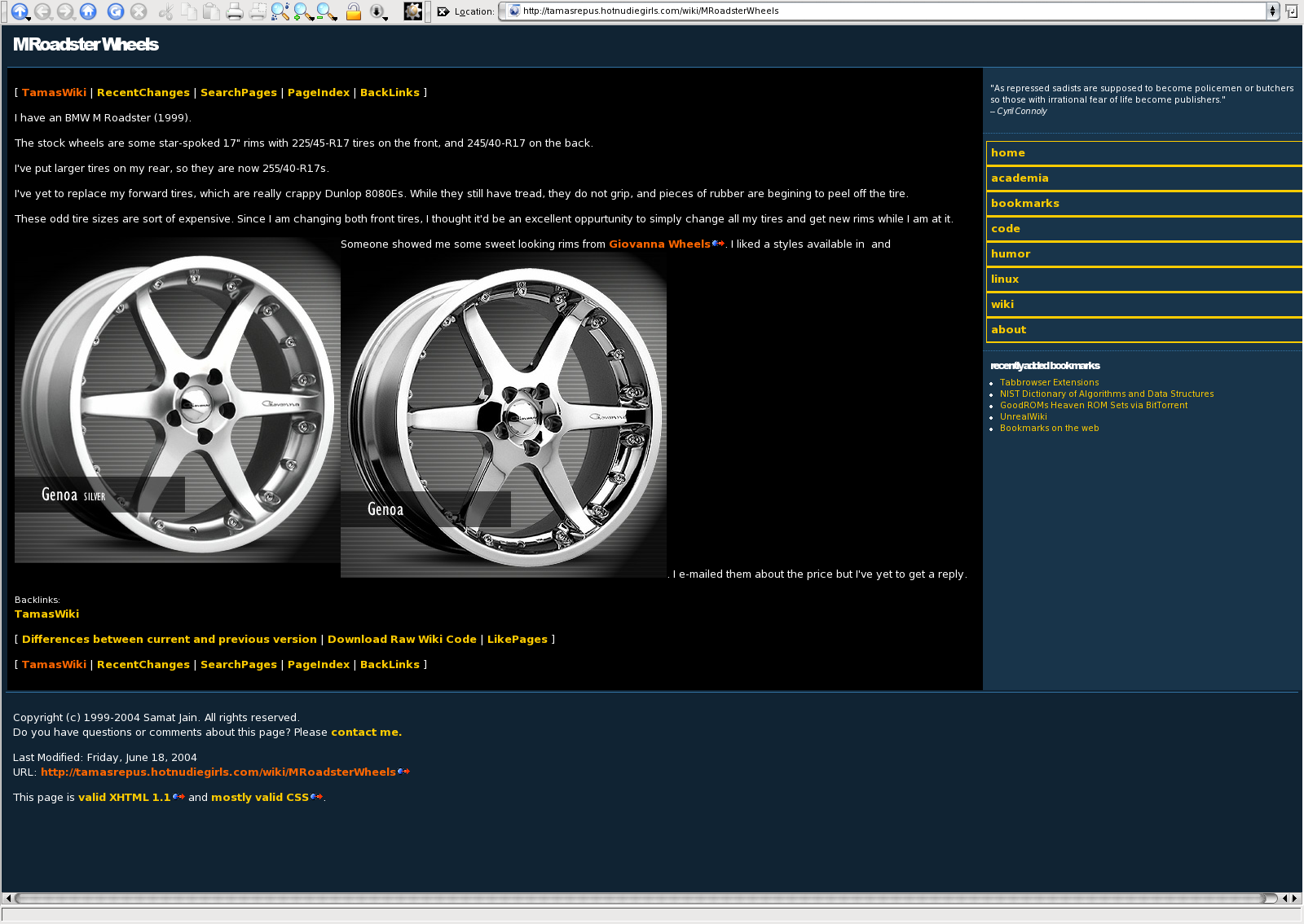Open the TamasWiki link under Backlinks
1304x924 pixels.
click(46, 614)
